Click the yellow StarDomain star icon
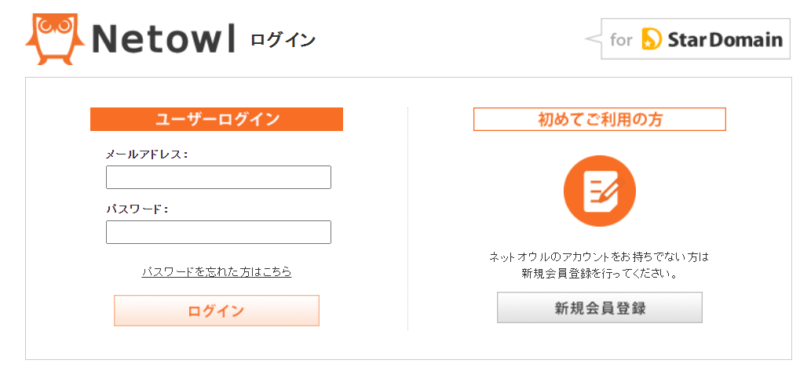The image size is (800, 371). coord(652,39)
